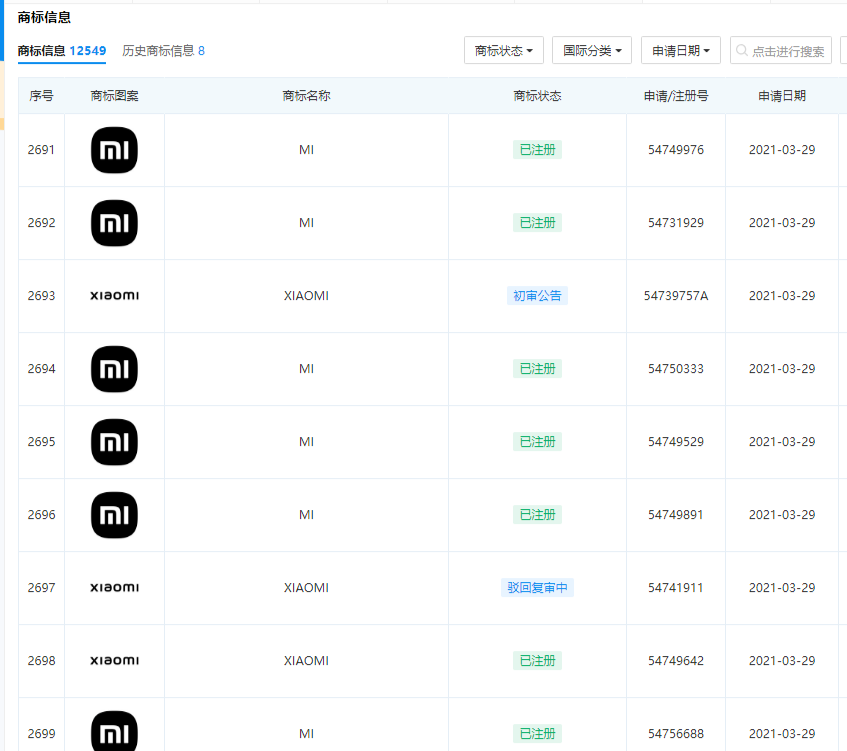Click date 2021-03-29 in row 2696
Viewport: 847px width, 751px height.
coord(782,514)
